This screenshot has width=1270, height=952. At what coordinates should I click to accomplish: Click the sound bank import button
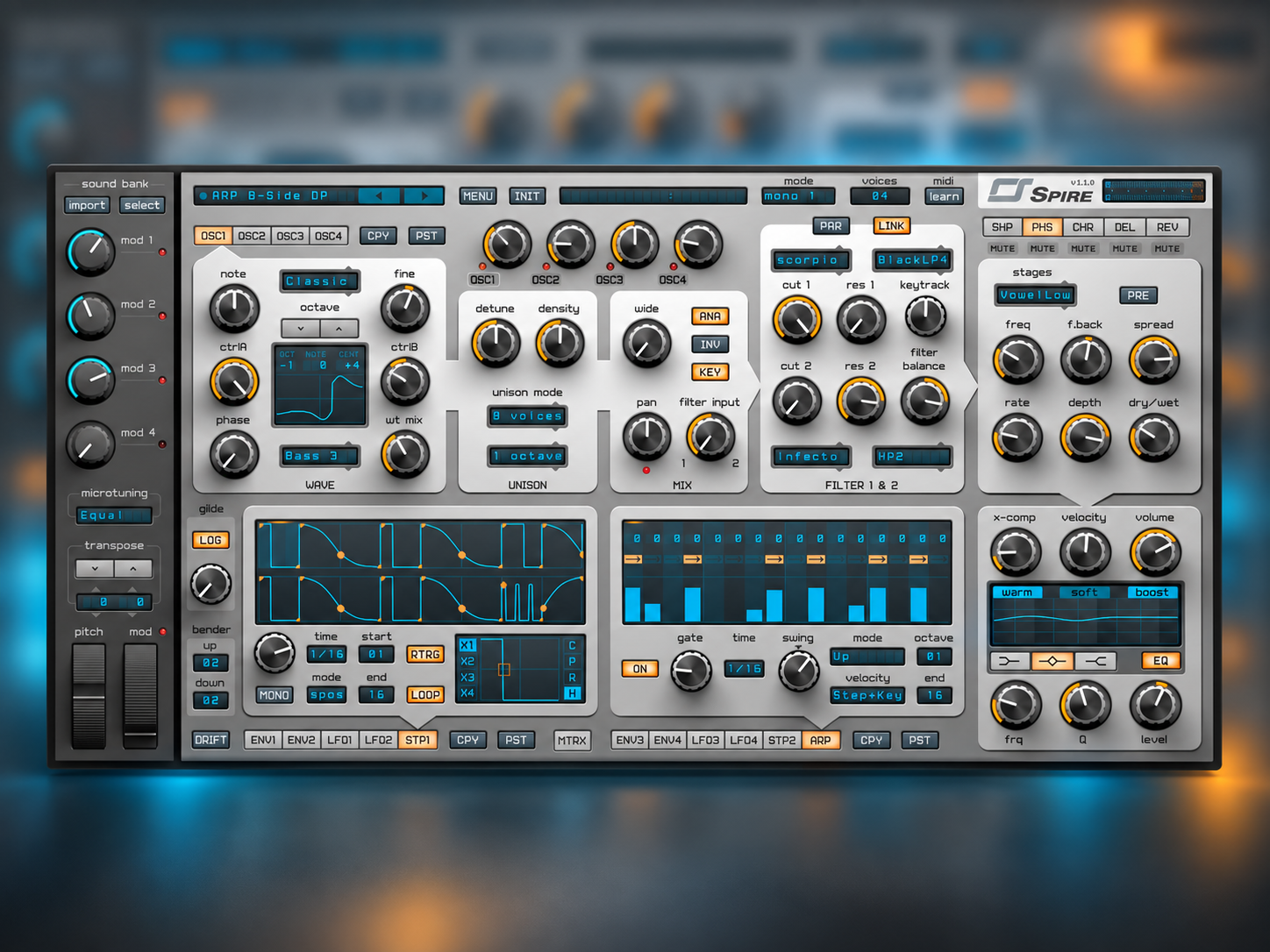(x=87, y=205)
